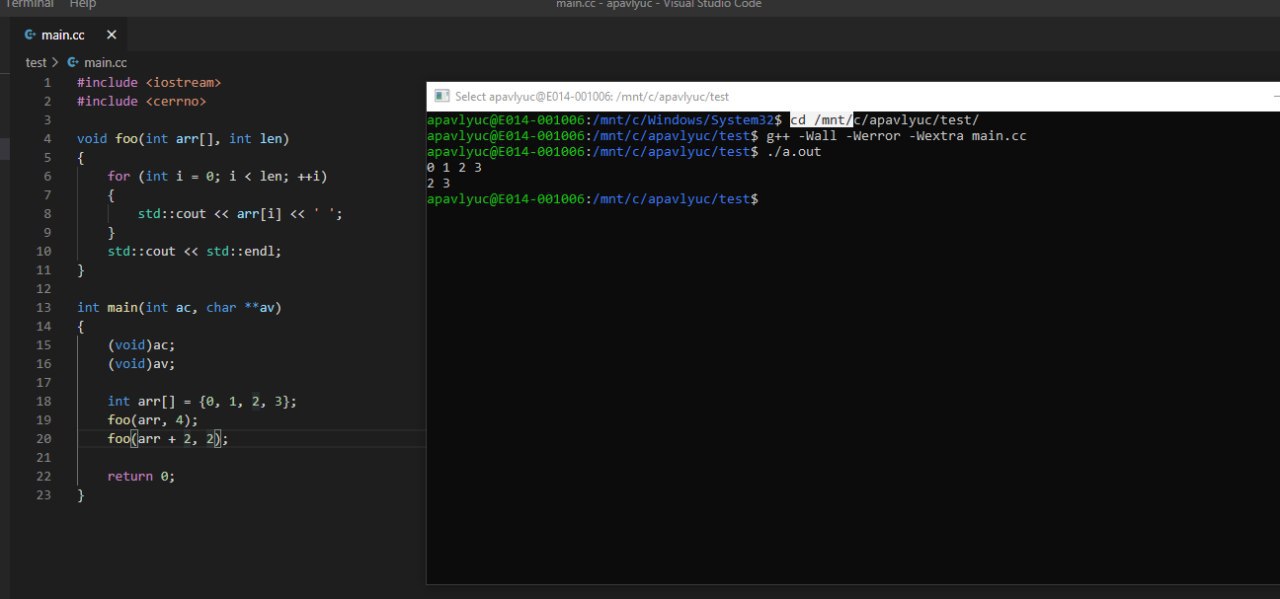The width and height of the screenshot is (1280, 599).
Task: Click the '(void)av;' statement
Action: pyautogui.click(x=141, y=364)
